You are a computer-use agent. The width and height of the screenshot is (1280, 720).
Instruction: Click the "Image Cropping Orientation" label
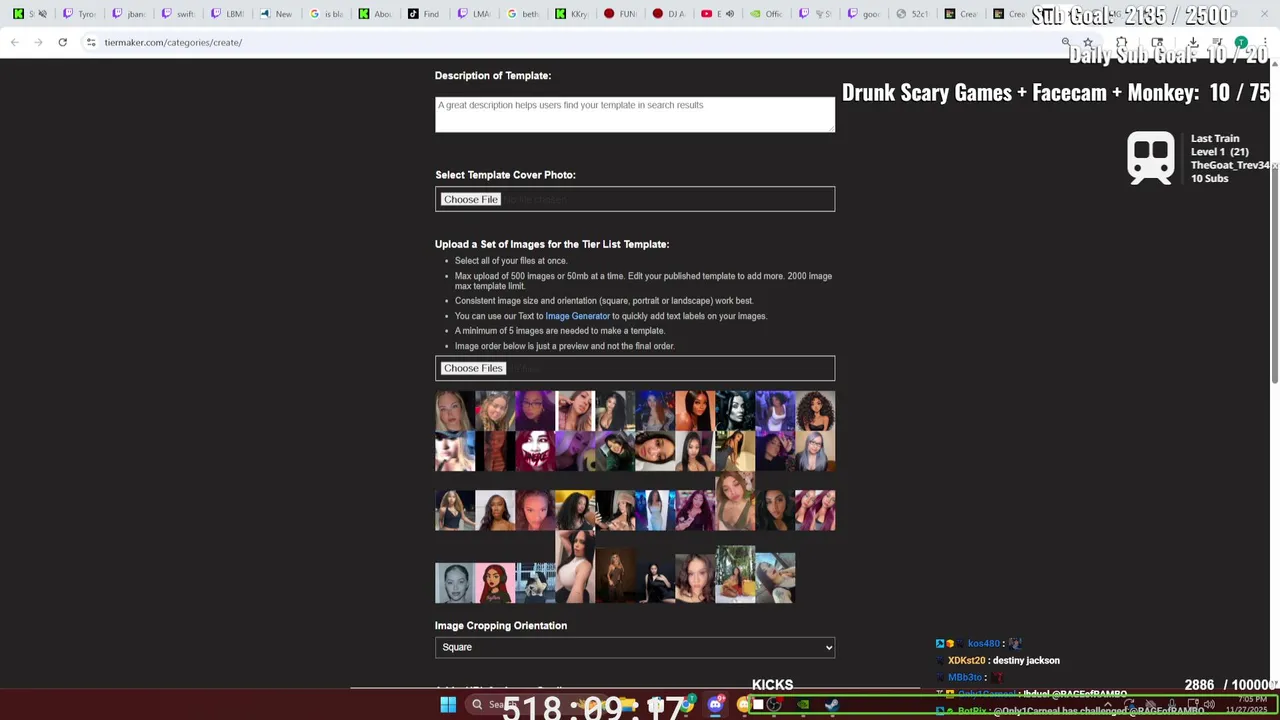point(501,626)
